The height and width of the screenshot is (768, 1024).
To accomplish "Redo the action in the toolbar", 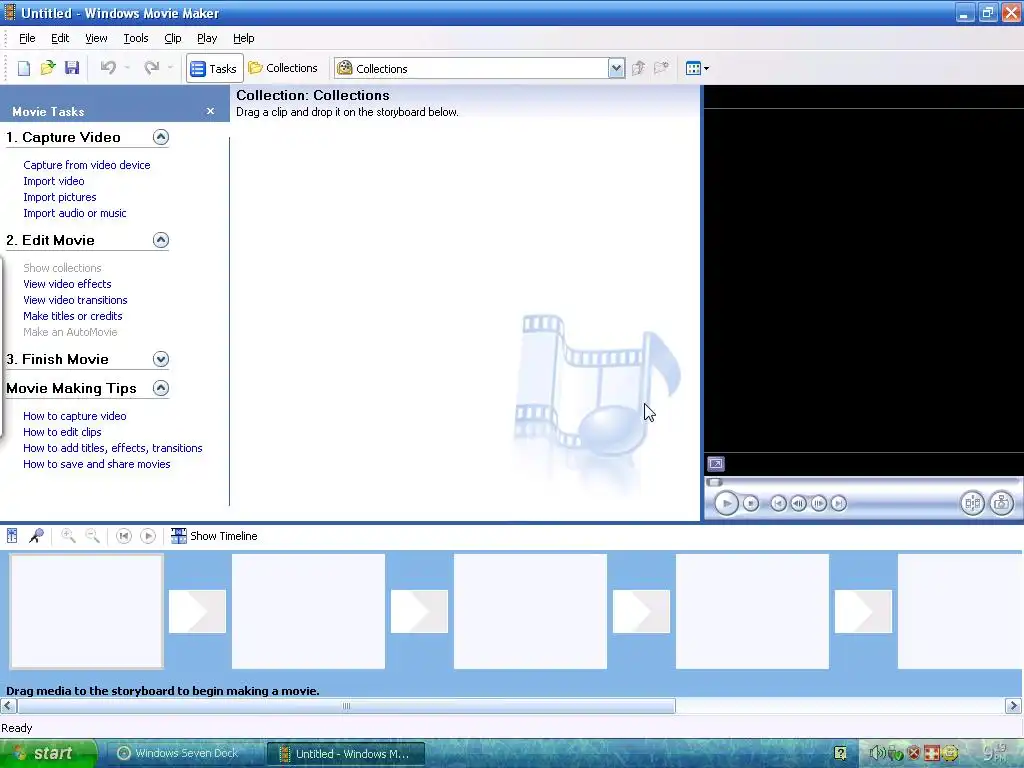I will pos(152,68).
